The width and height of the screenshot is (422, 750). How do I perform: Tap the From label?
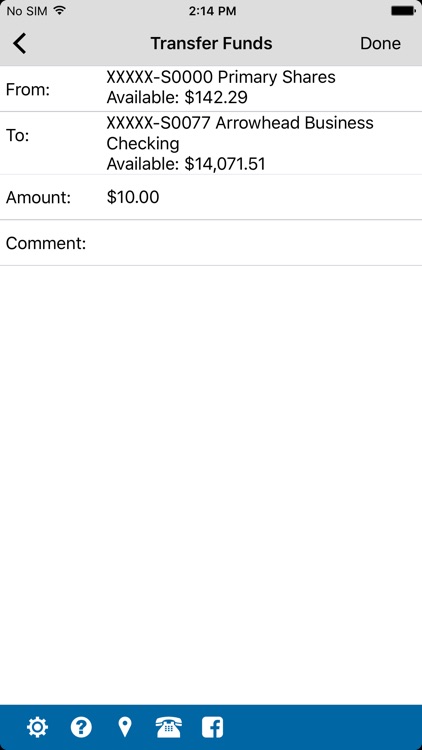28,89
